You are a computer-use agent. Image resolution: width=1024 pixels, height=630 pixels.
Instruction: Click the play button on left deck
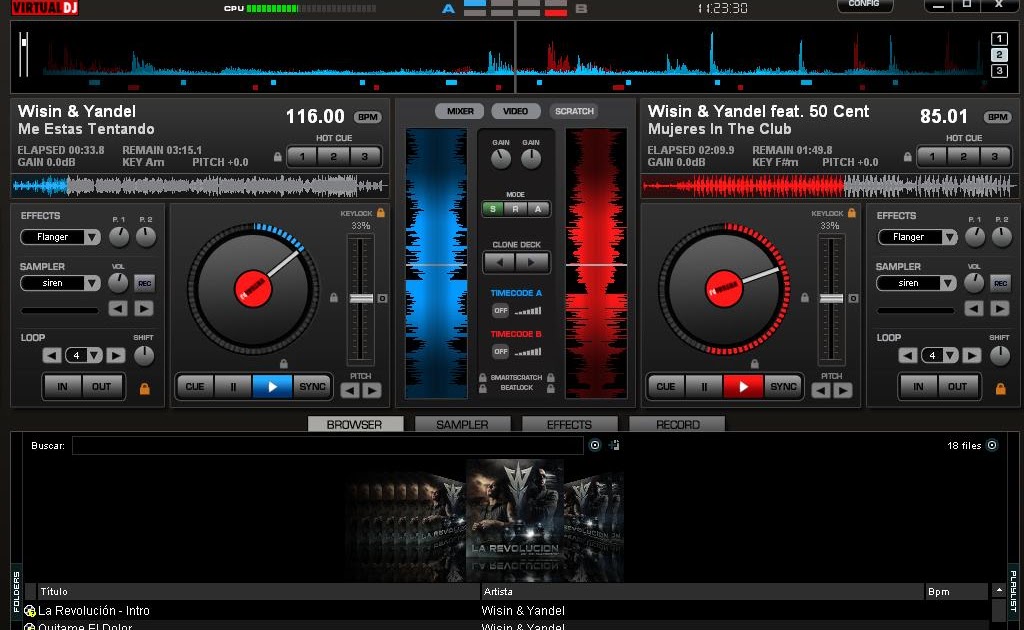coord(272,386)
